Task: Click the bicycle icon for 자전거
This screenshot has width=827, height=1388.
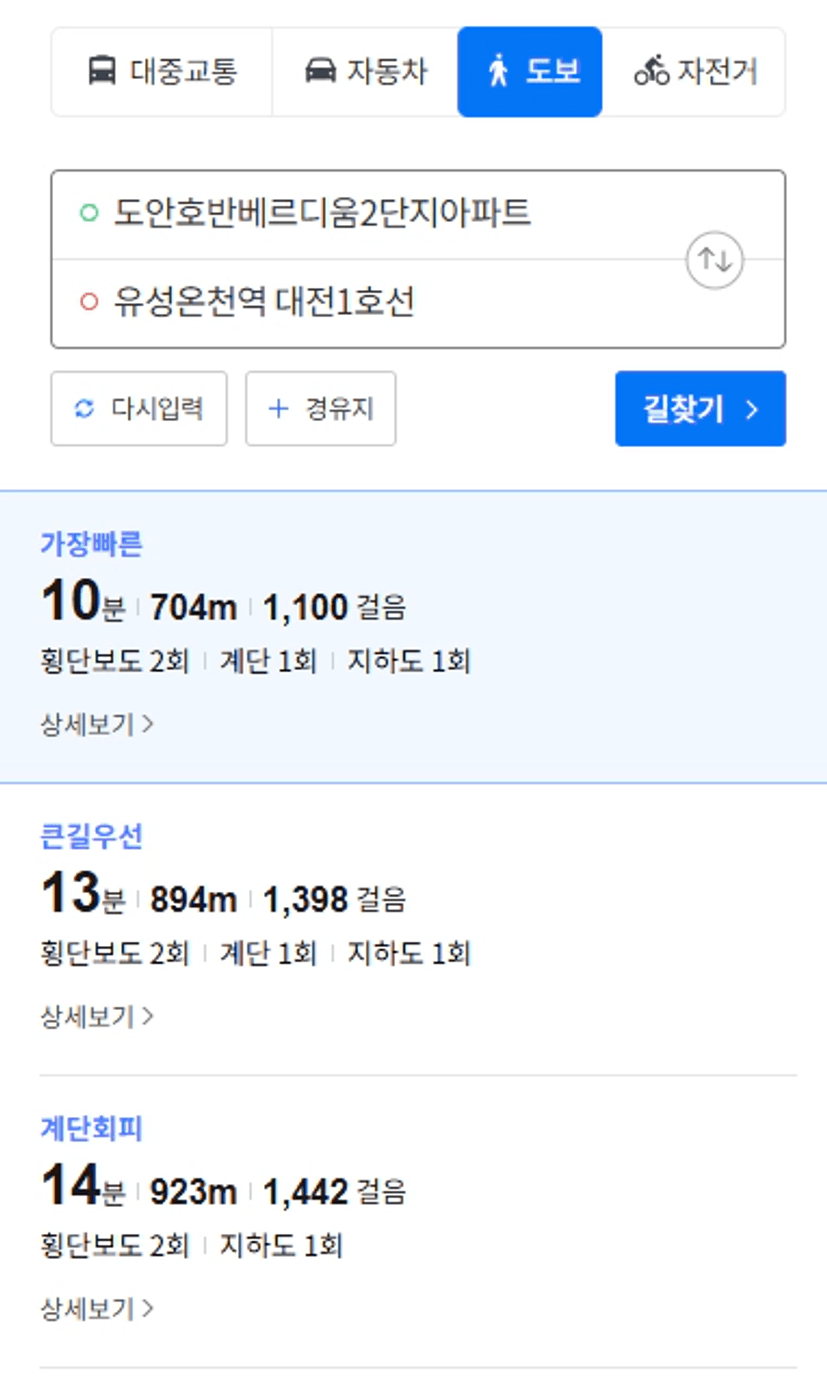Action: click(651, 72)
